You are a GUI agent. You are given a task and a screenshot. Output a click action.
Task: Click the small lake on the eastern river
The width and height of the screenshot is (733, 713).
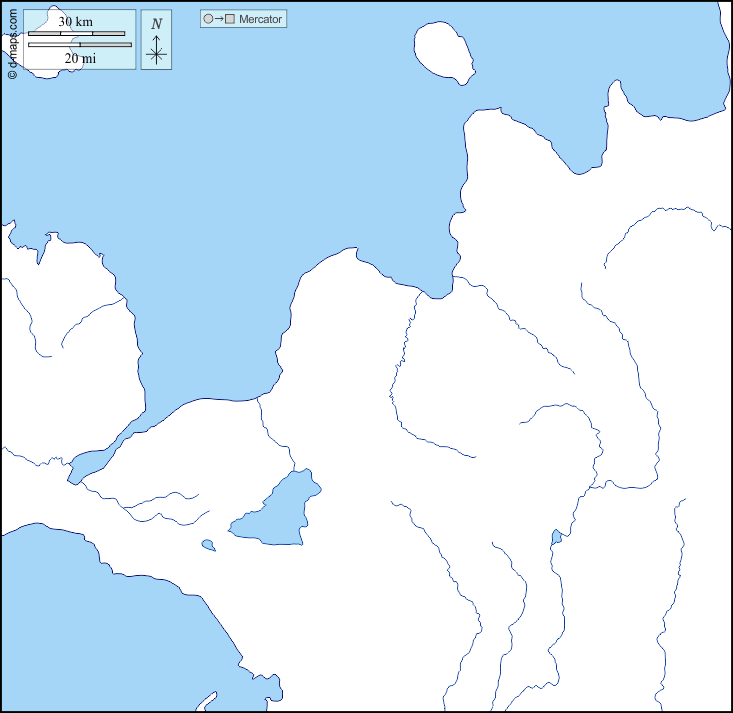coord(556,538)
